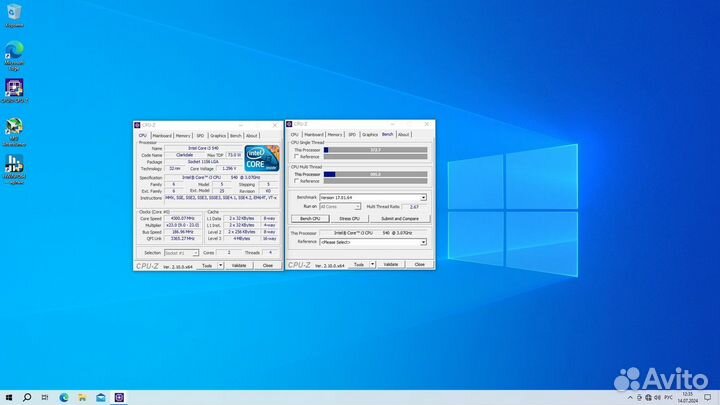Click the multi thread This Processor score bar
Screen dimensions: 720x405
[x=376, y=174]
